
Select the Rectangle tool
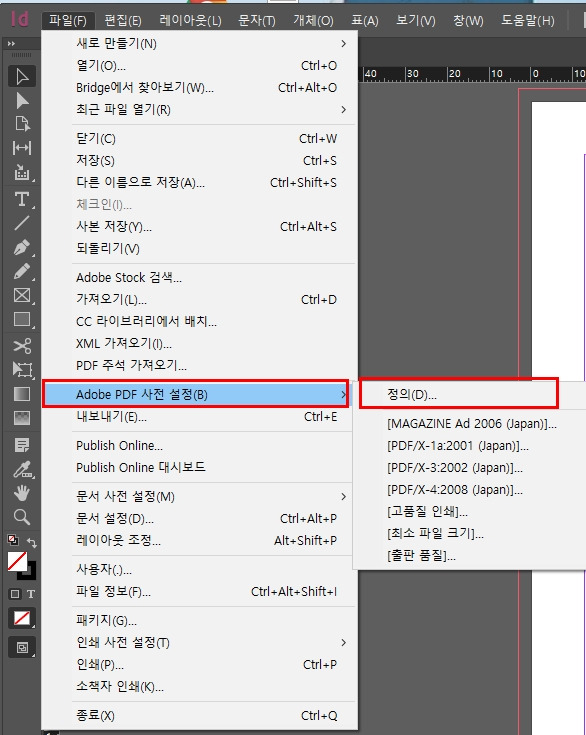tap(22, 320)
